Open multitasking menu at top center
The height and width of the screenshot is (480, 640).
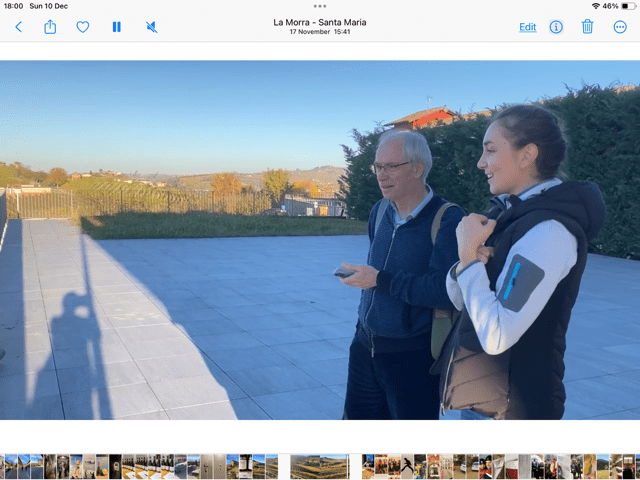pos(320,6)
